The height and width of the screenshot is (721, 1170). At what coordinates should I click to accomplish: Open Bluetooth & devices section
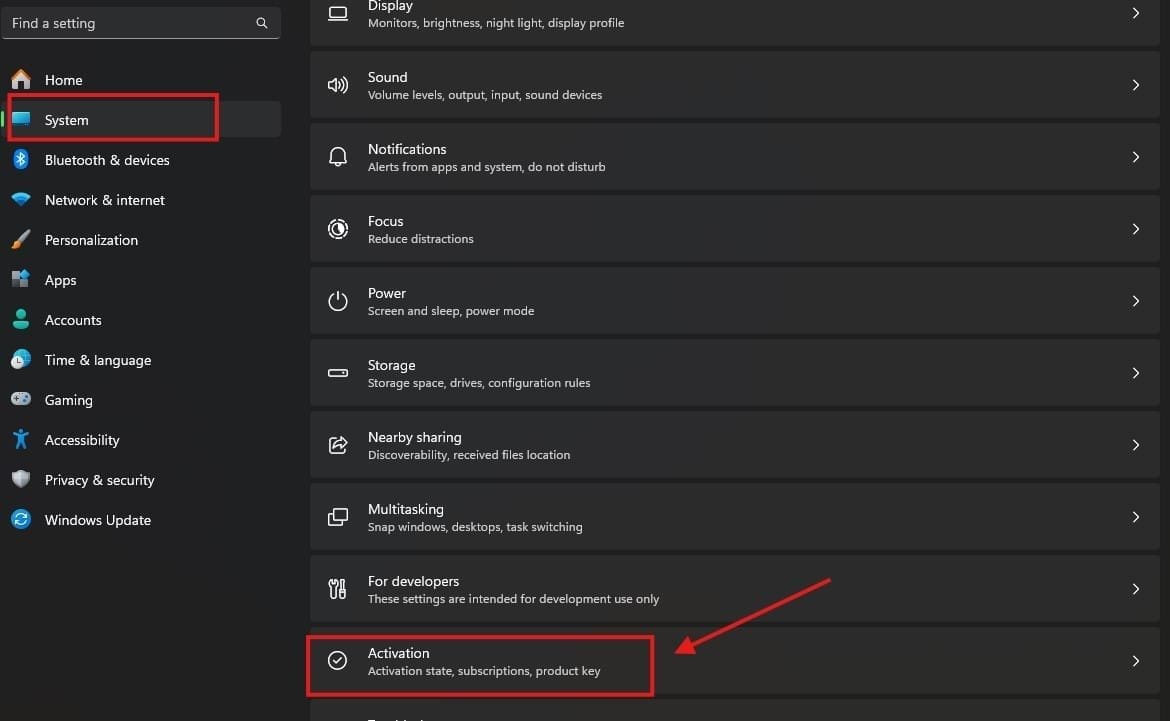[x=141, y=160]
